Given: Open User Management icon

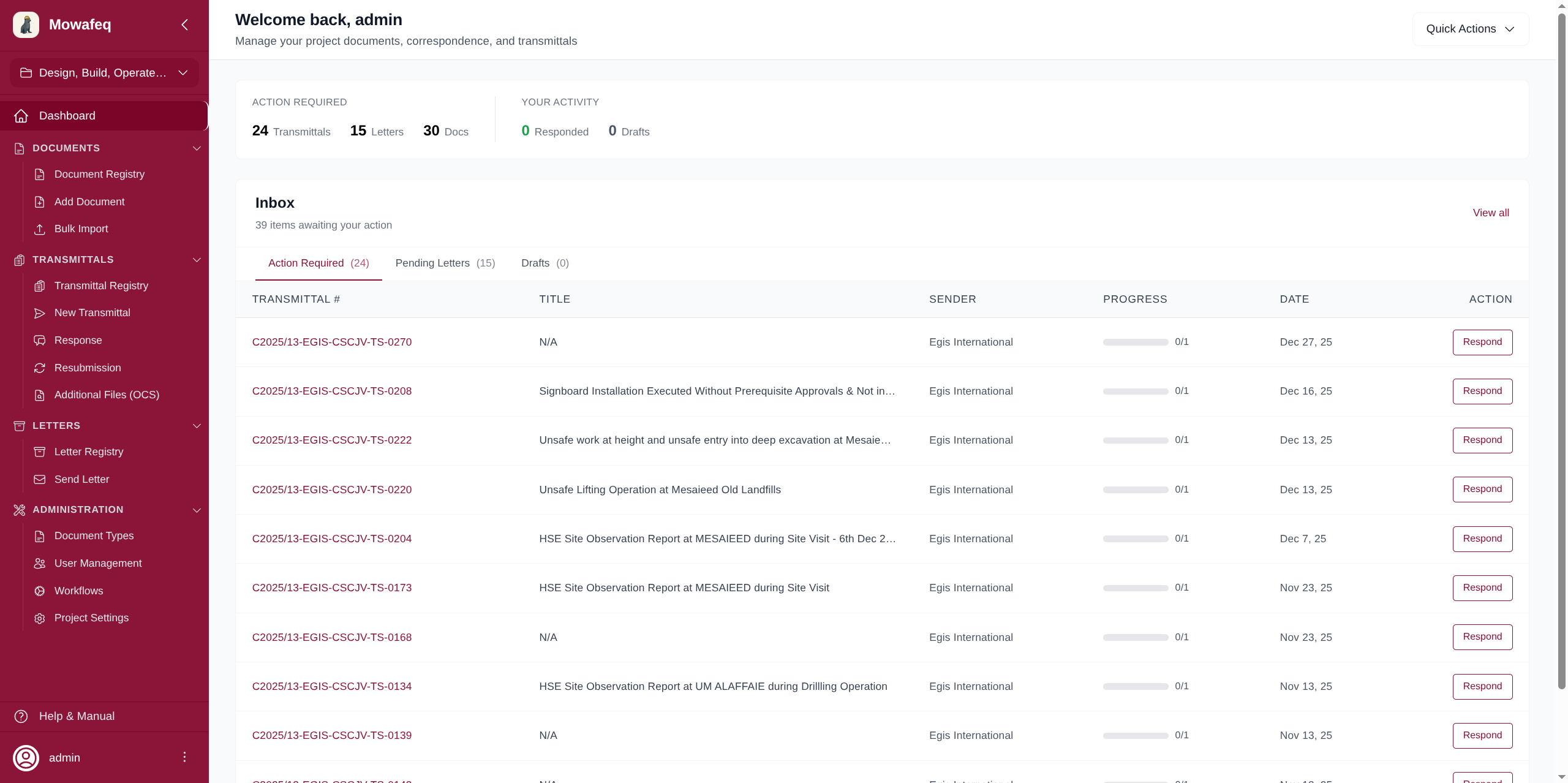Looking at the screenshot, I should point(39,563).
